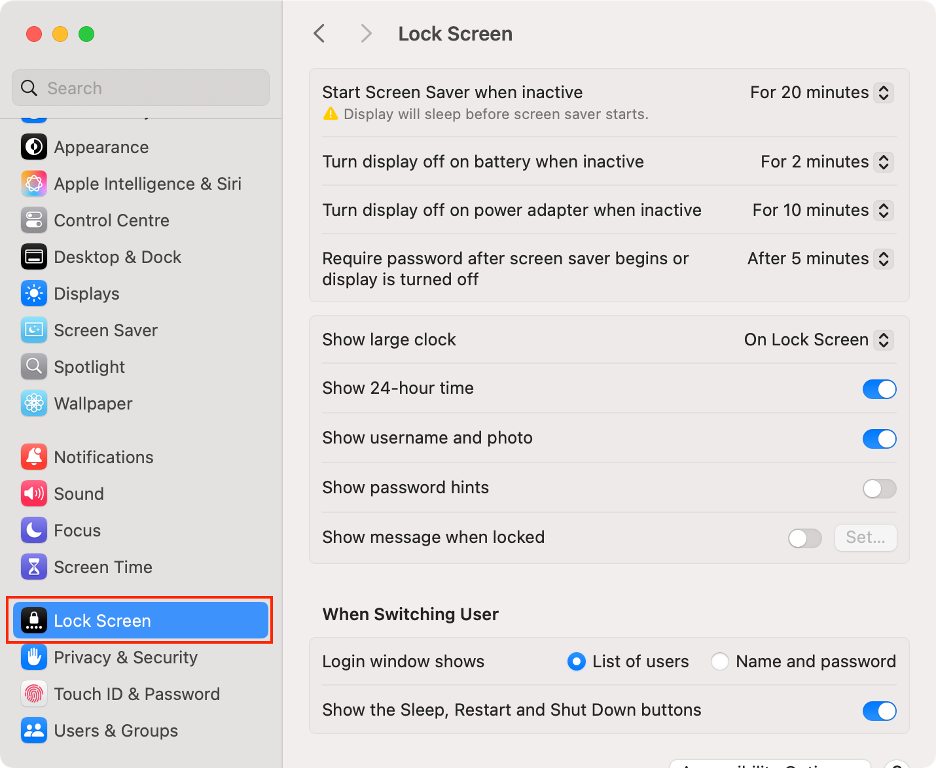Click the Touch ID & Password icon
The width and height of the screenshot is (936, 768).
[34, 694]
